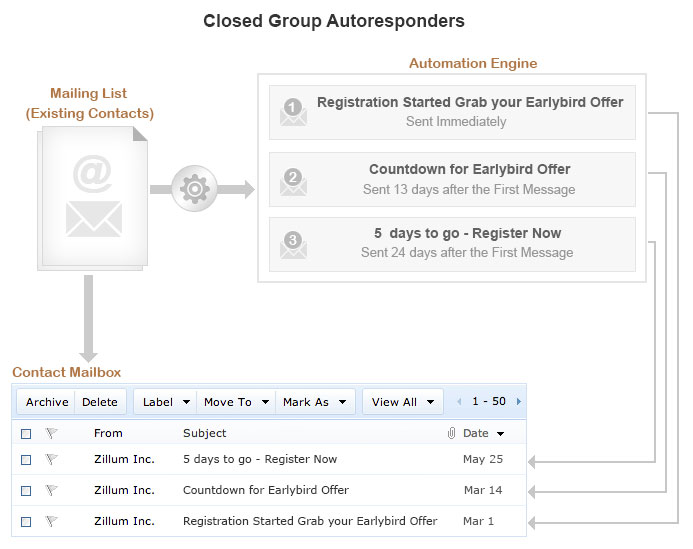The height and width of the screenshot is (549, 693).
Task: Flag the Countdown for Earlybird Offer email
Action: point(52,491)
